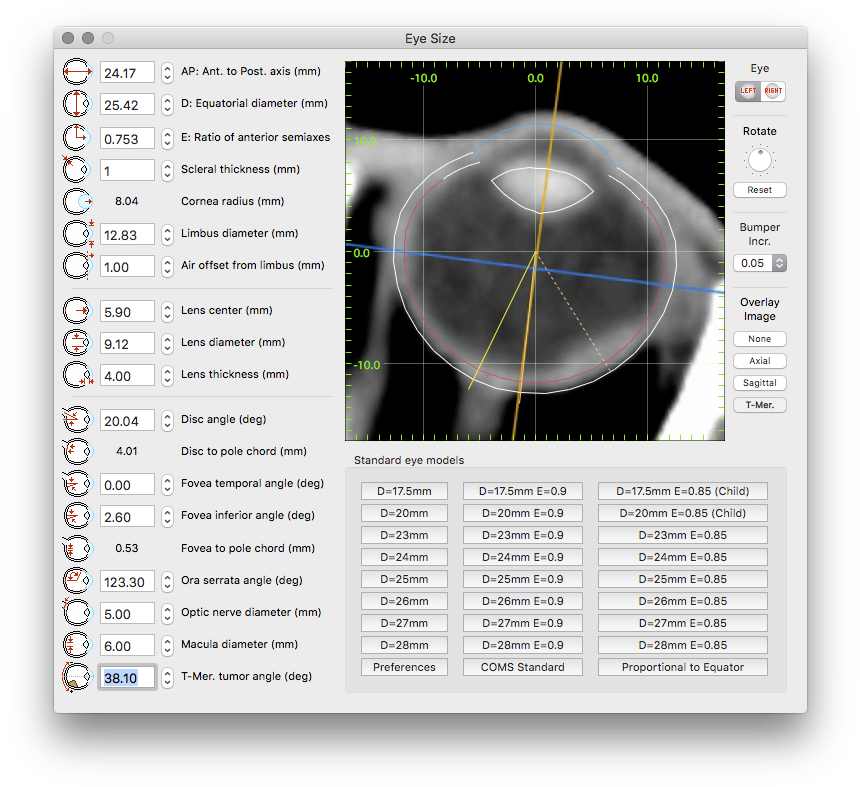
Task: Set overlay image to None
Action: [759, 338]
